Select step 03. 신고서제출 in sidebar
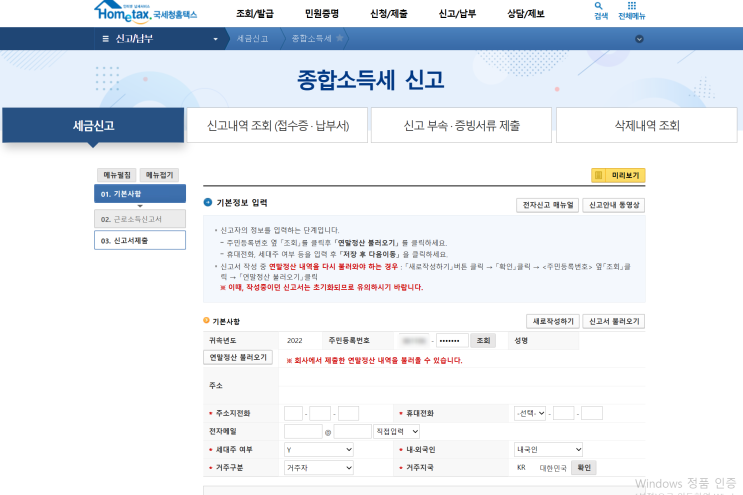743x495 pixels. pos(140,240)
